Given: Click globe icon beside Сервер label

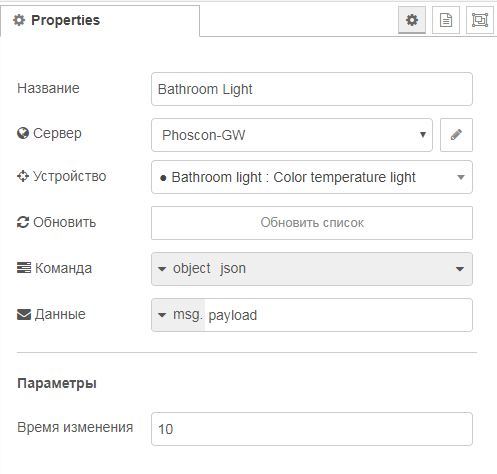Looking at the screenshot, I should tap(23, 134).
